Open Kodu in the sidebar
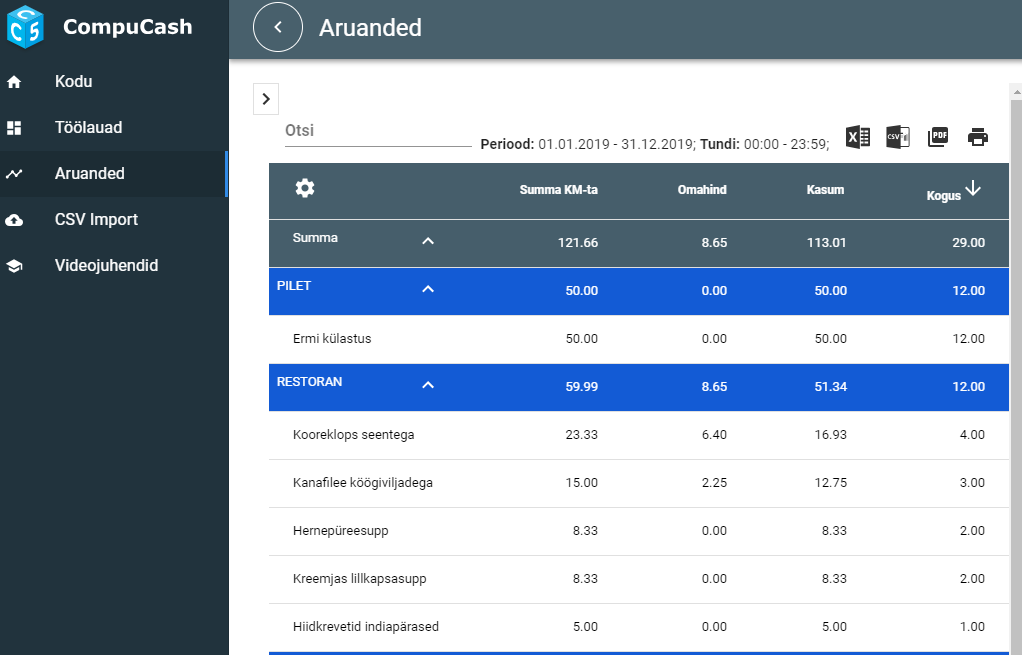Viewport: 1022px width, 655px height. pyautogui.click(x=73, y=81)
